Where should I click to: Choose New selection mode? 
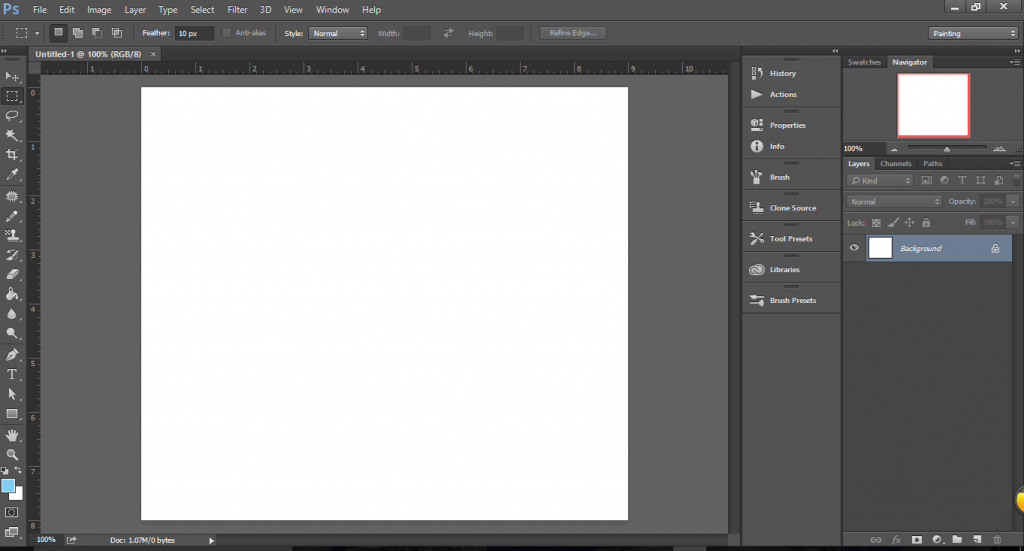pos(58,33)
